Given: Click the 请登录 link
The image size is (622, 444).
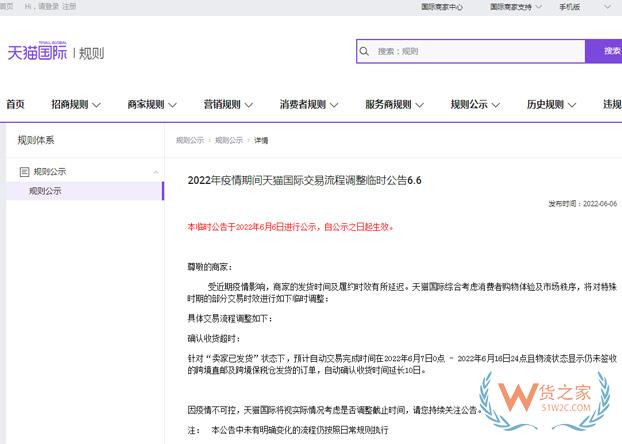Looking at the screenshot, I should [48, 6].
